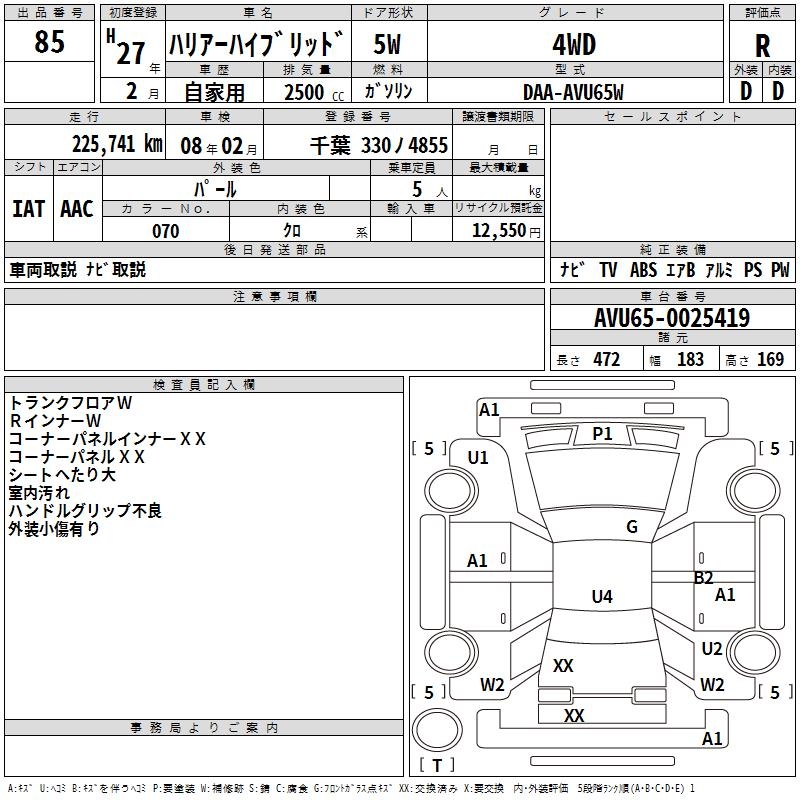Click the P1 mark on the hood diagram

(602, 434)
